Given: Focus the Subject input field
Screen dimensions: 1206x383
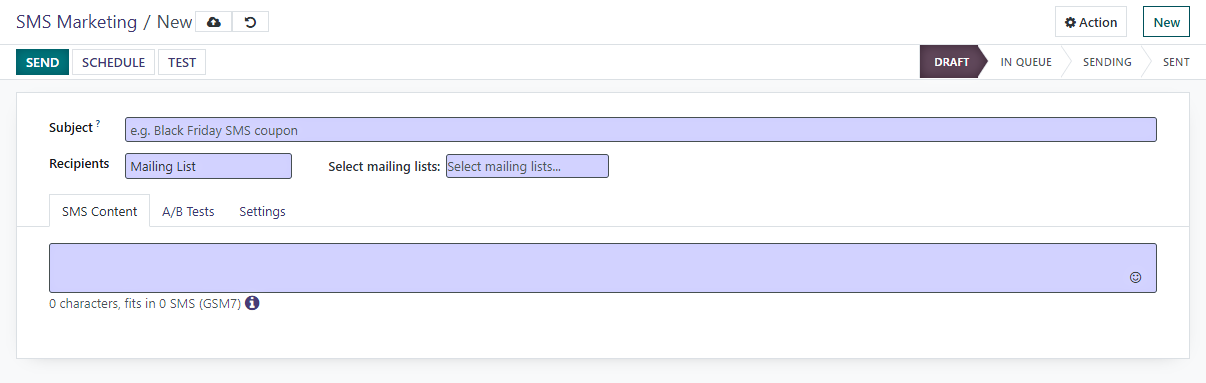Looking at the screenshot, I should coord(640,130).
